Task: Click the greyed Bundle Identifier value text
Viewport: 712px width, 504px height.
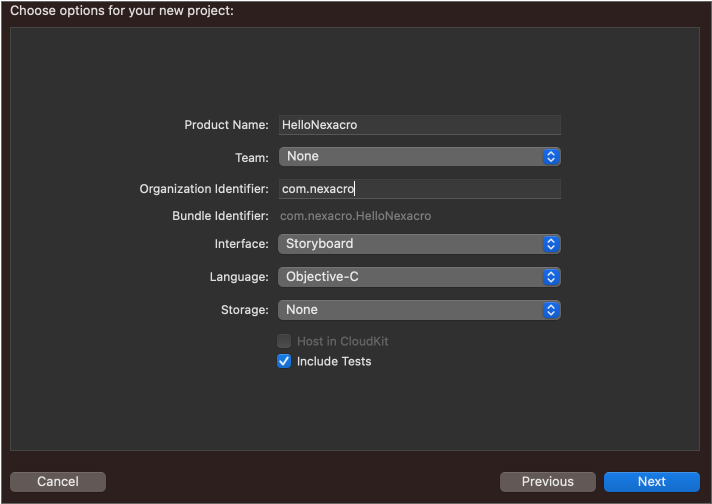Action: click(355, 216)
